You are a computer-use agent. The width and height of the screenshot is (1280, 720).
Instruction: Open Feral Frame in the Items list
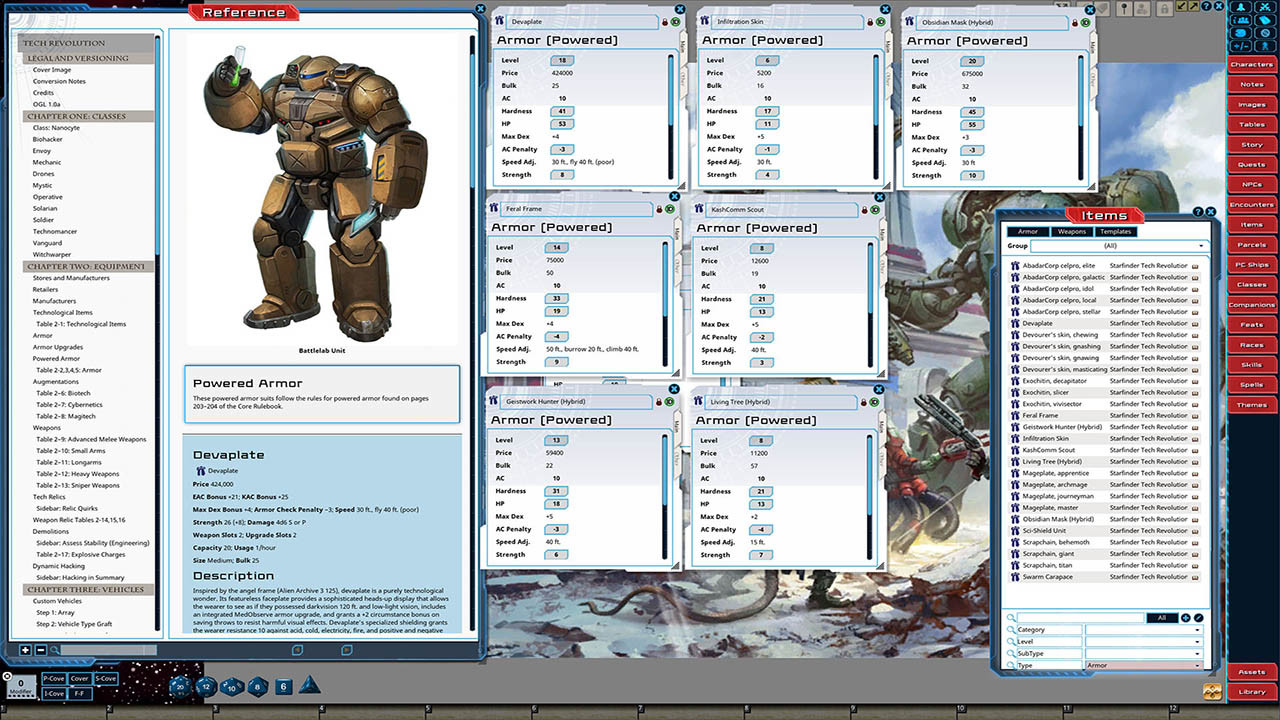[1040, 416]
